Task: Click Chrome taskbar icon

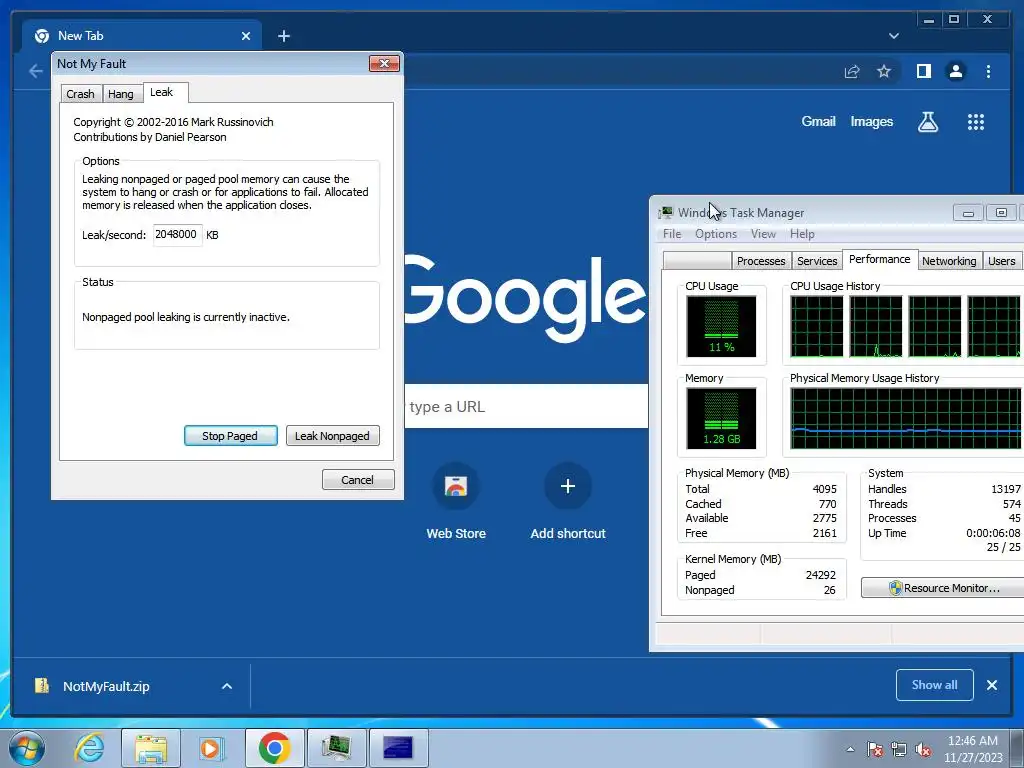Action: [x=274, y=748]
